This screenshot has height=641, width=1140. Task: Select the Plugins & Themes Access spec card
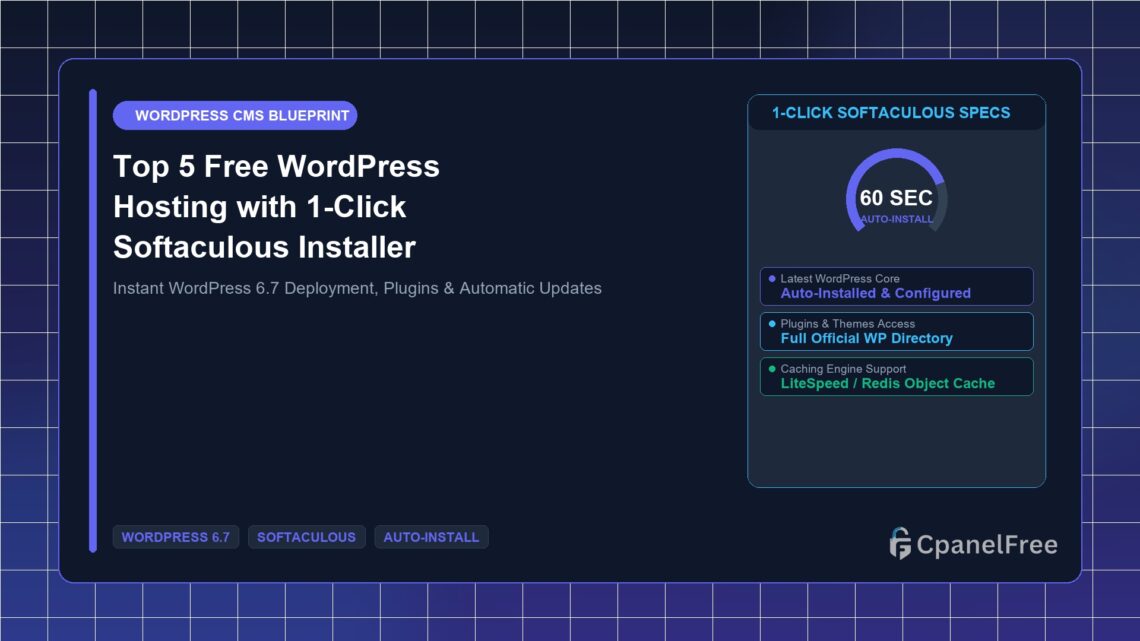pos(896,331)
